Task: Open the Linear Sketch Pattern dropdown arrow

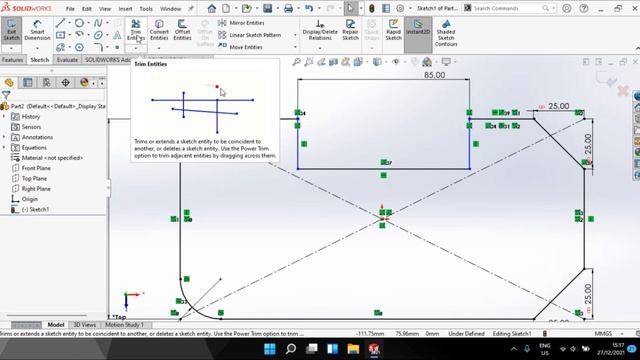Action: tap(295, 35)
